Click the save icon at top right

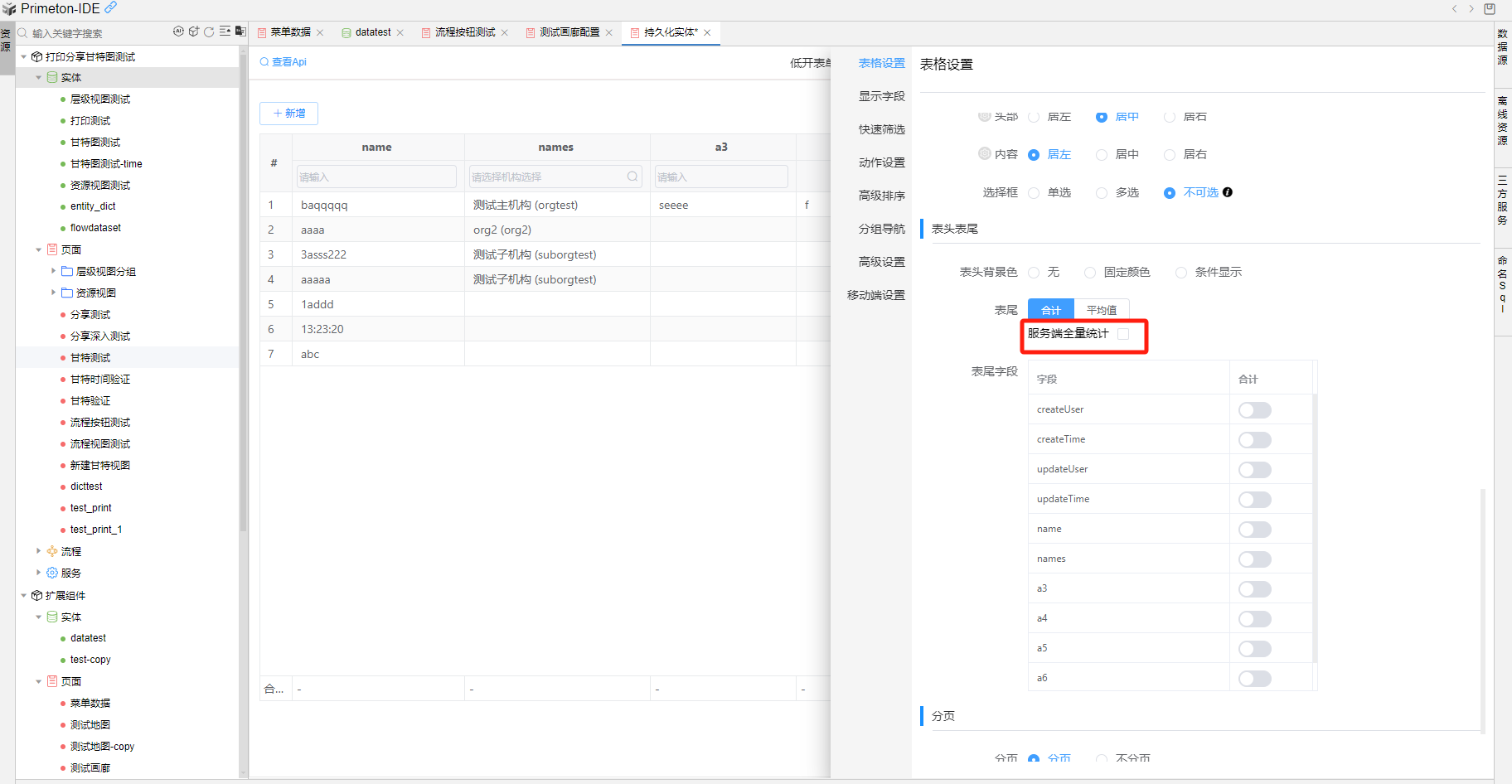coord(1490,8)
